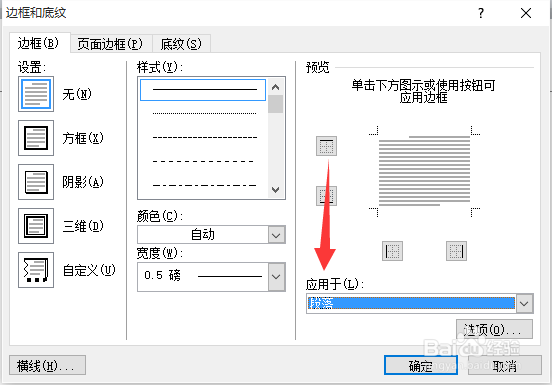
Task: Click the 无(N) label text
Action: (x=77, y=94)
